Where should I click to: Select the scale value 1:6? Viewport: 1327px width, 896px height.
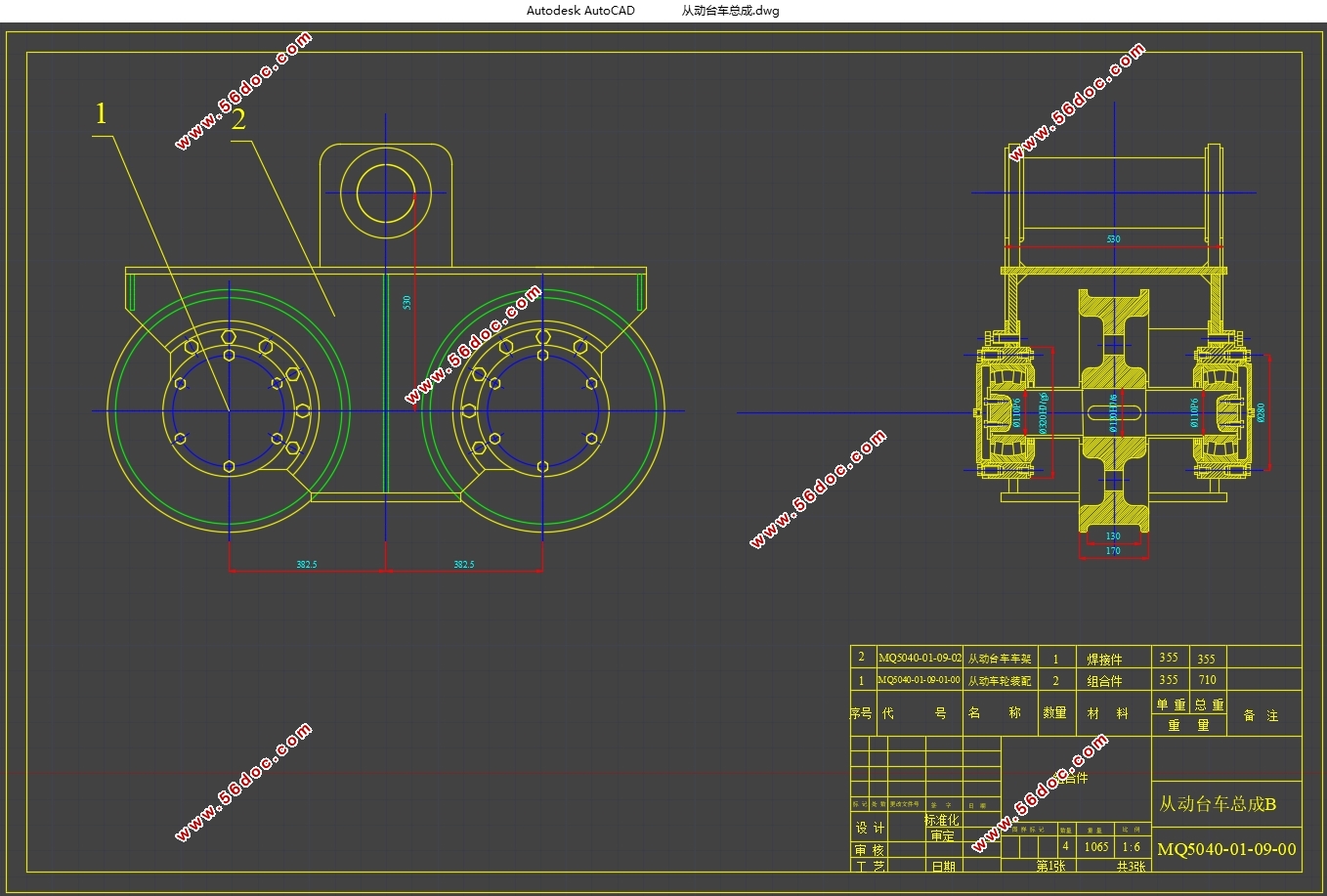(1131, 847)
